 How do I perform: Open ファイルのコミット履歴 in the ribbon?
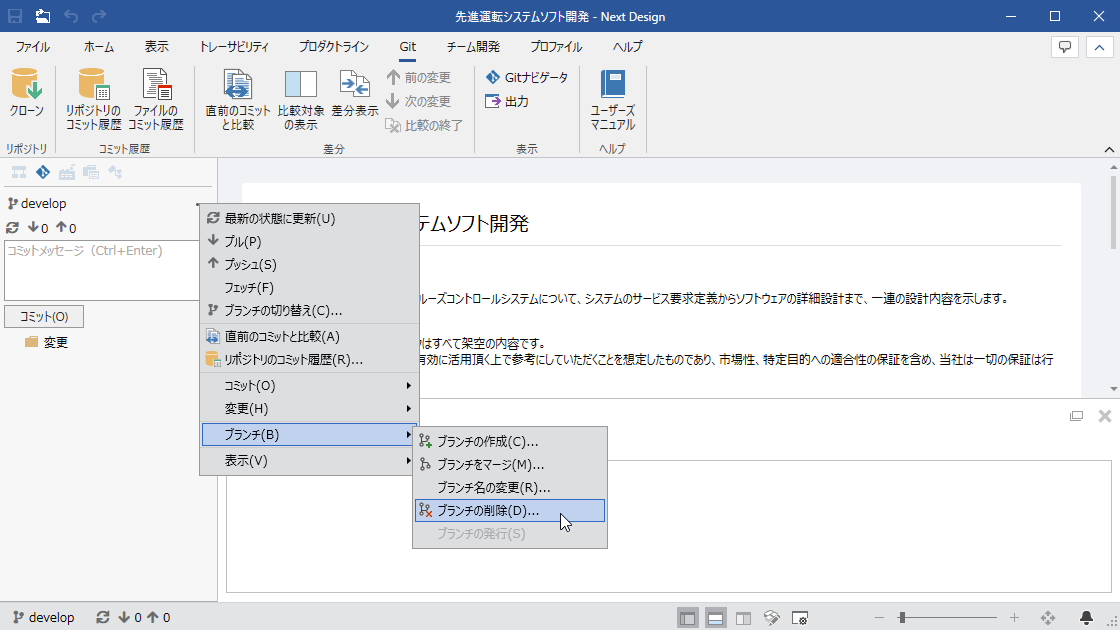(156, 99)
